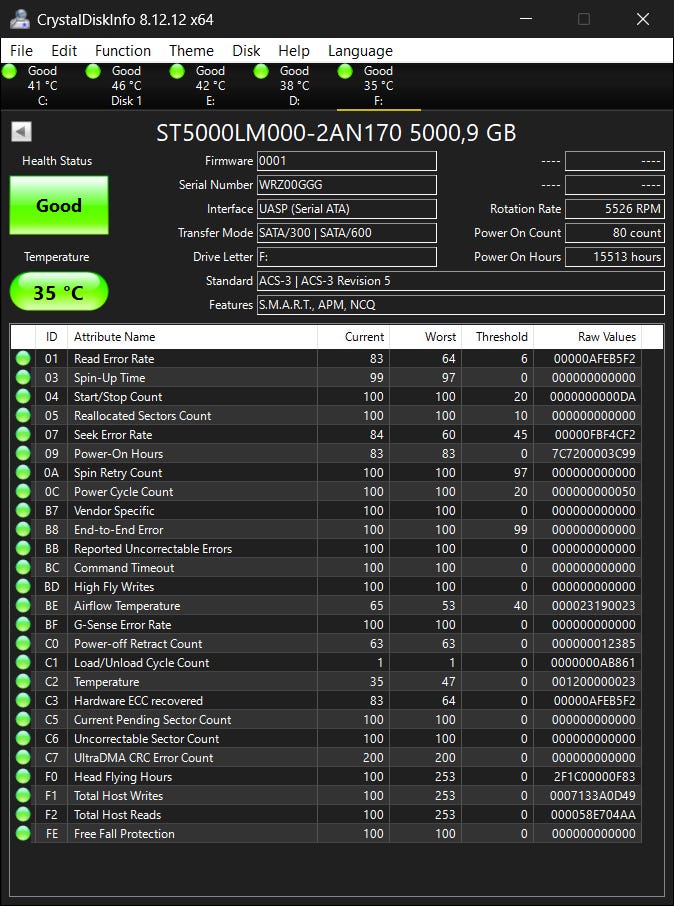Open the Function menu
The height and width of the screenshot is (906, 674).
123,51
